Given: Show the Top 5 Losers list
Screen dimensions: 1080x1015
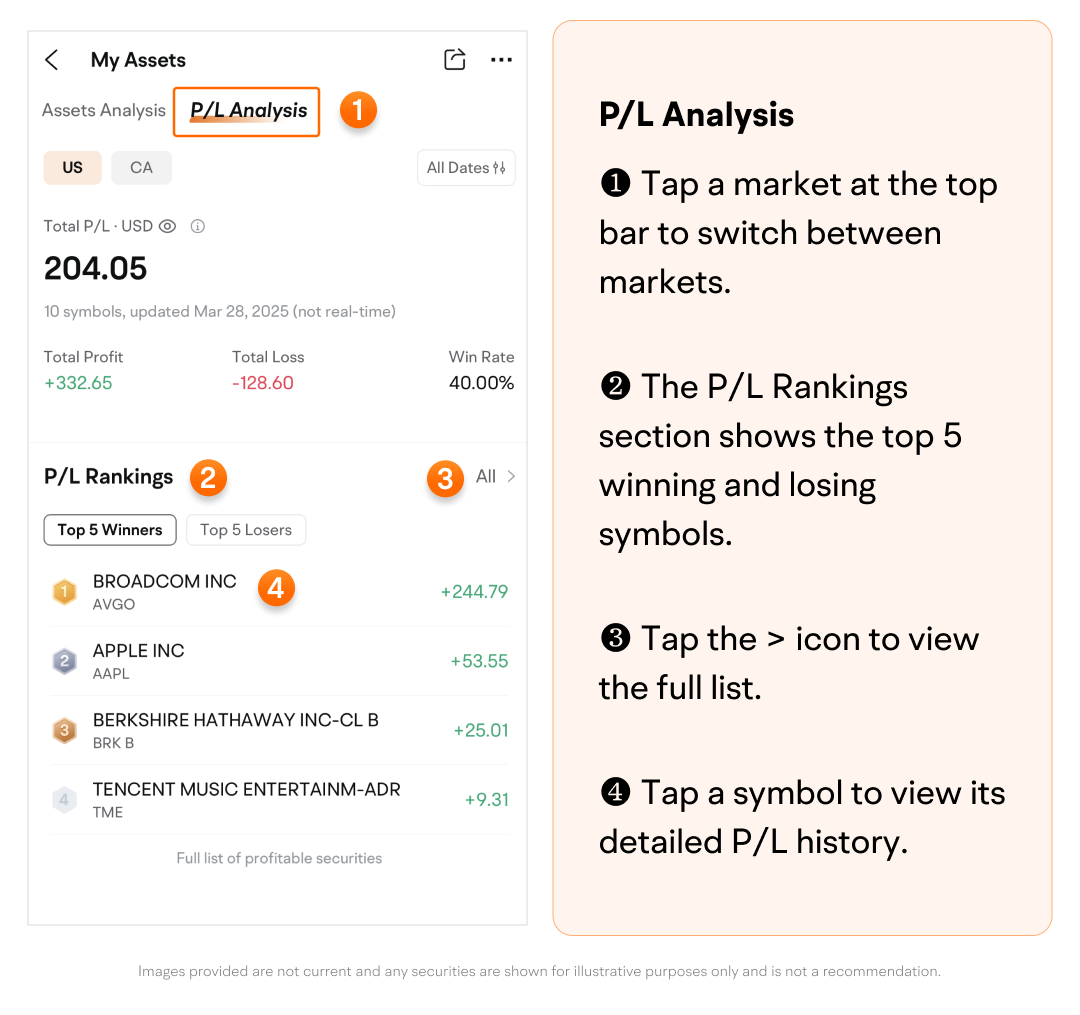Looking at the screenshot, I should point(246,530).
